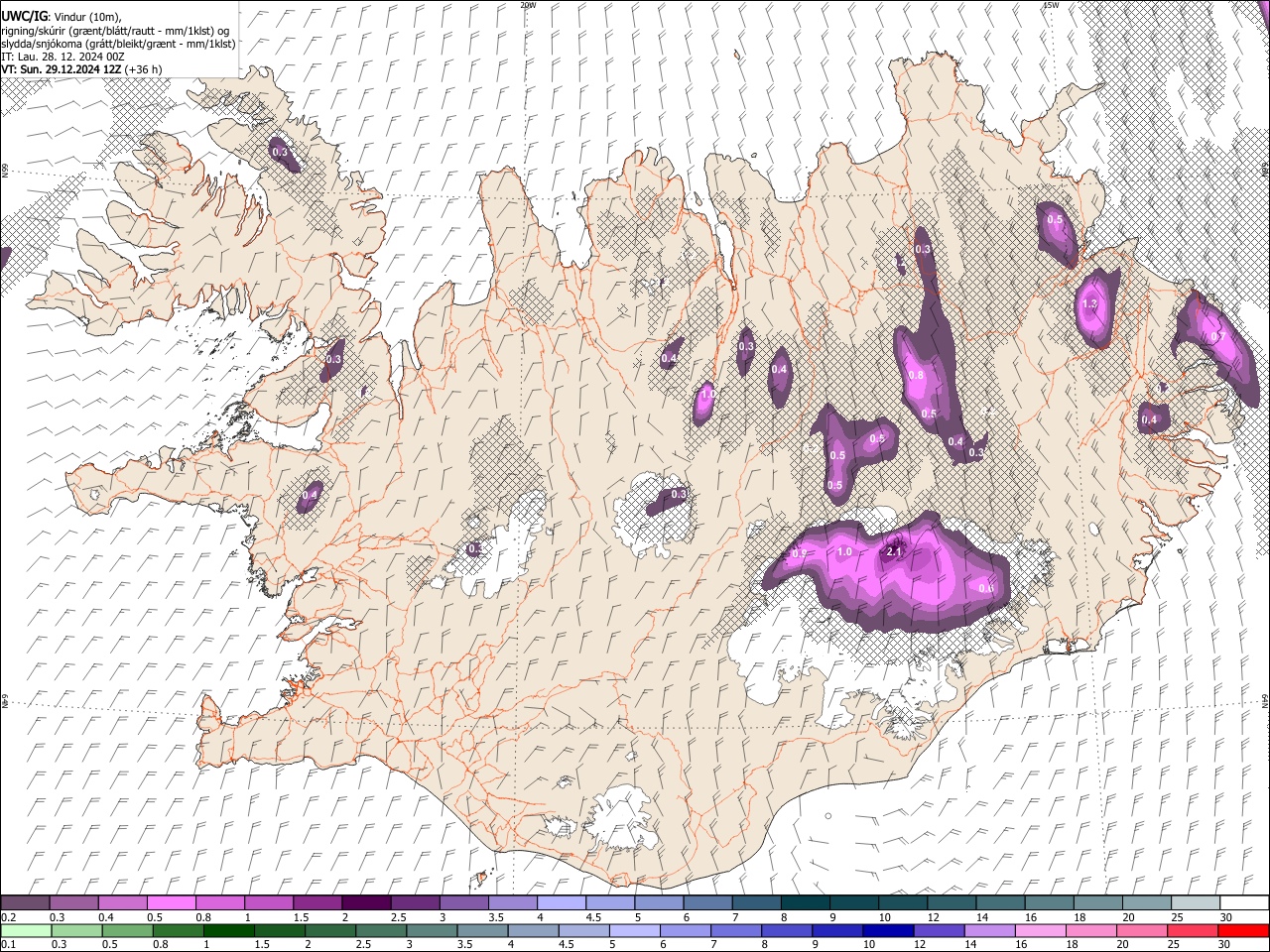Image resolution: width=1270 pixels, height=952 pixels.
Task: Pick the upper legend swatch between 0.5 and 0.8
Action: click(172, 902)
